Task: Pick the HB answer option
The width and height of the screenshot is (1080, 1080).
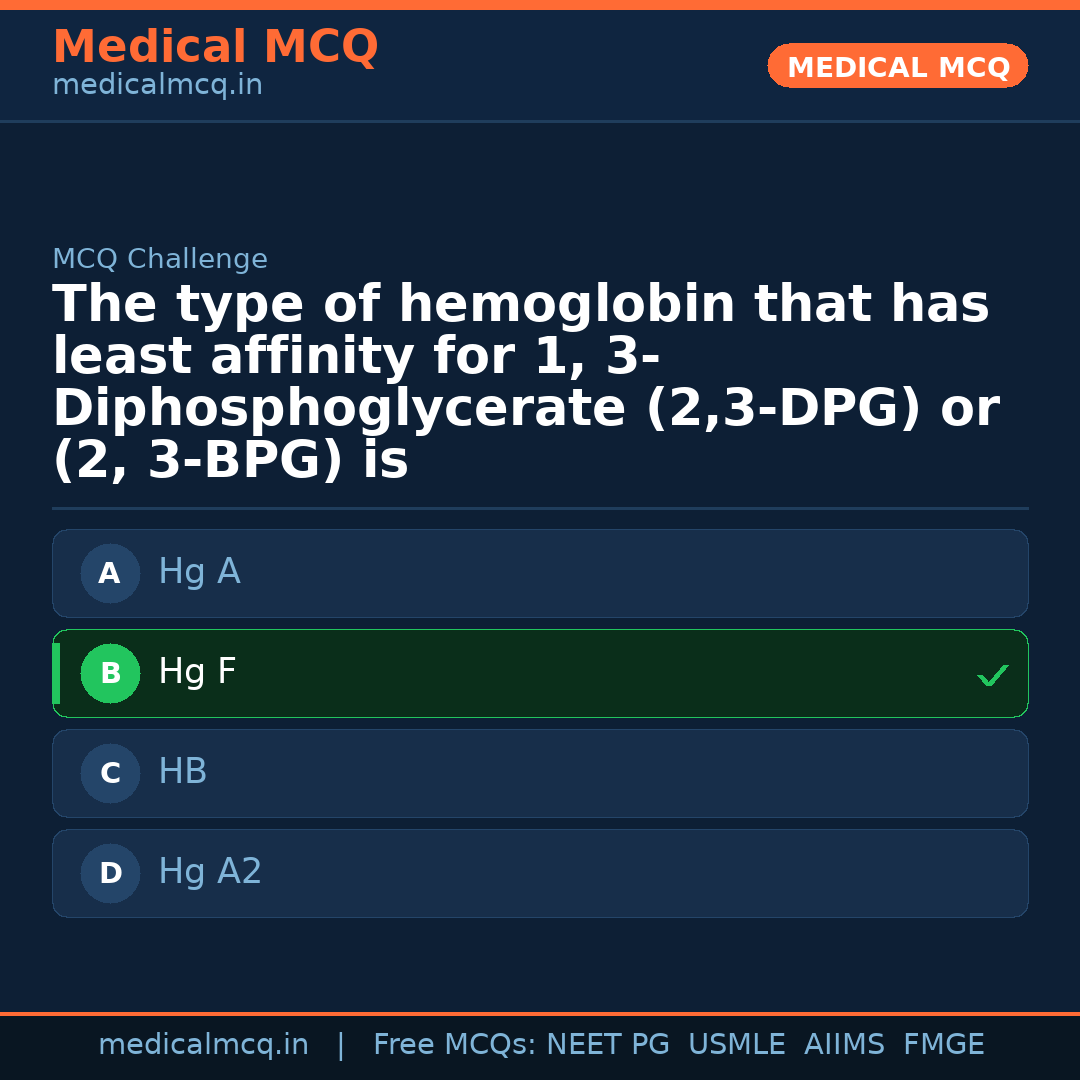Action: tap(540, 774)
